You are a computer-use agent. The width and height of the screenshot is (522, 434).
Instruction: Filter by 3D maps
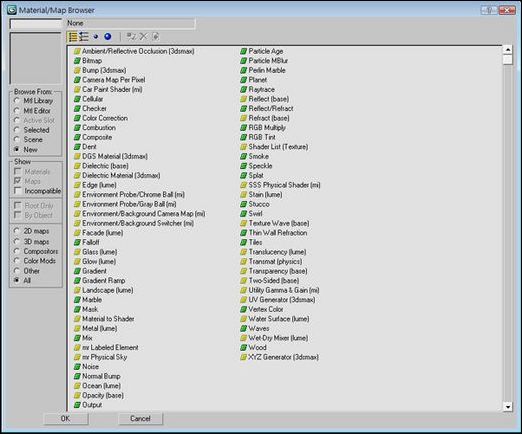point(17,241)
